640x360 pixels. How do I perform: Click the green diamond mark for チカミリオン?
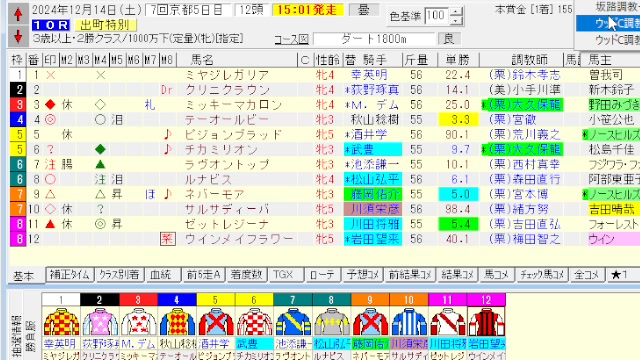(100, 149)
